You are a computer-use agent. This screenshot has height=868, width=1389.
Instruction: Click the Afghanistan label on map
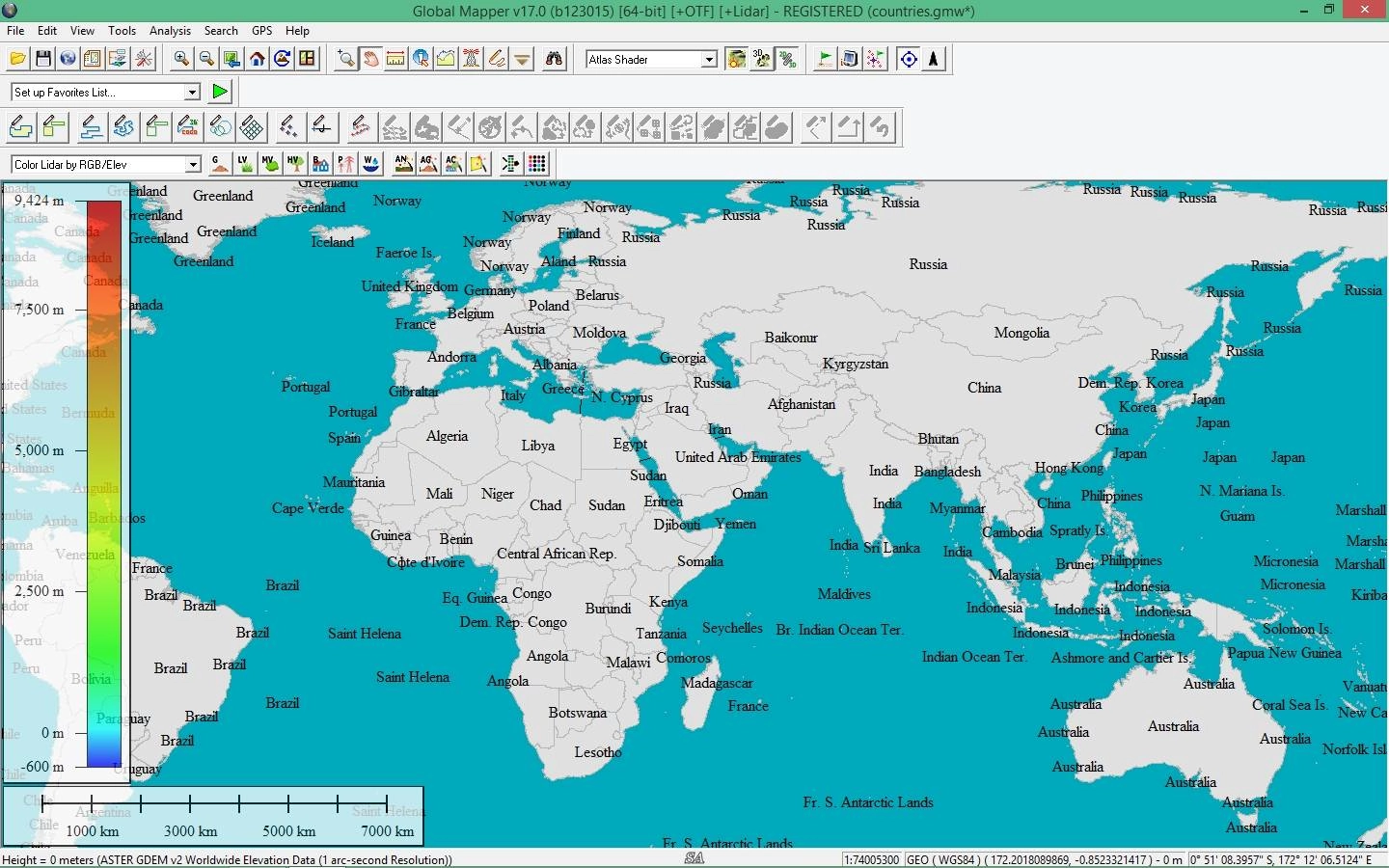(x=802, y=404)
